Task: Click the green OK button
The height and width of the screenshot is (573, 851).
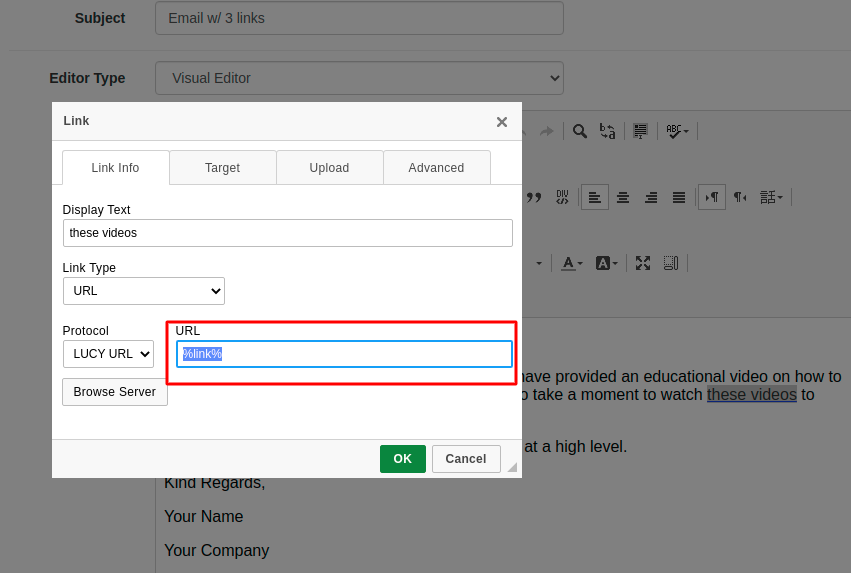Action: 402,459
